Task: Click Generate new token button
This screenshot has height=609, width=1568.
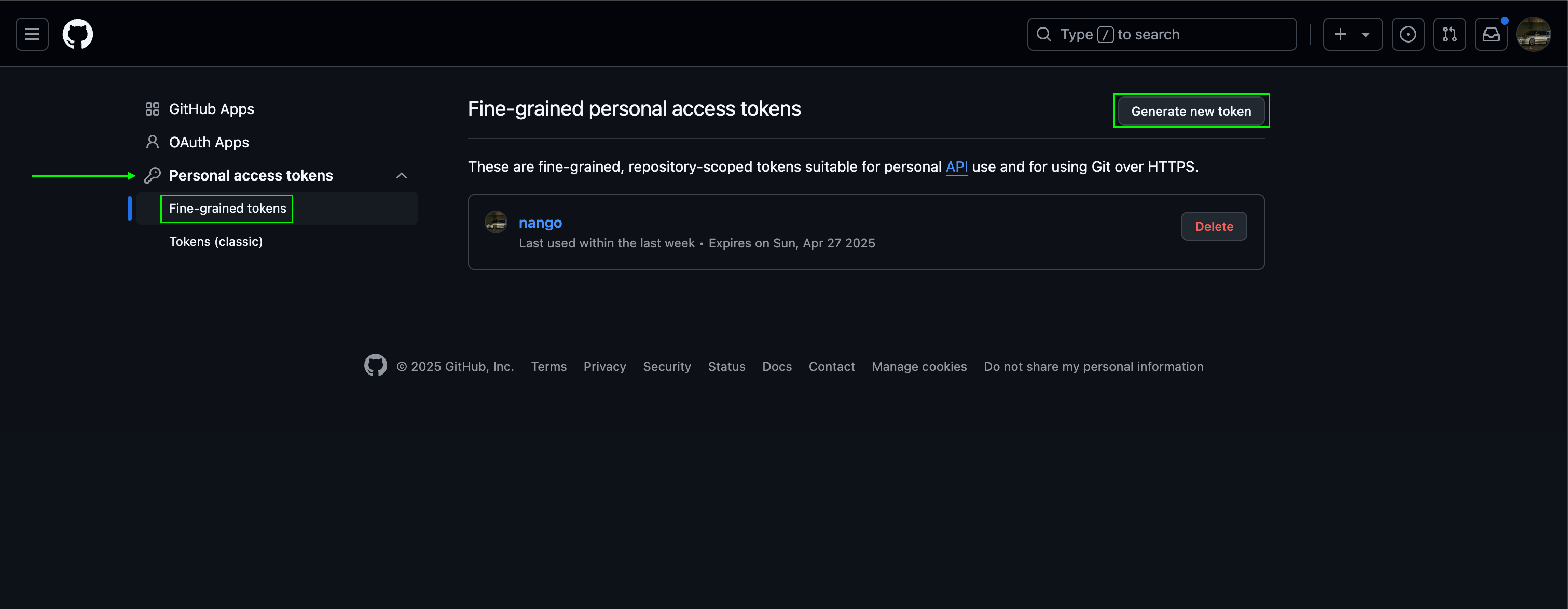Action: coord(1191,112)
